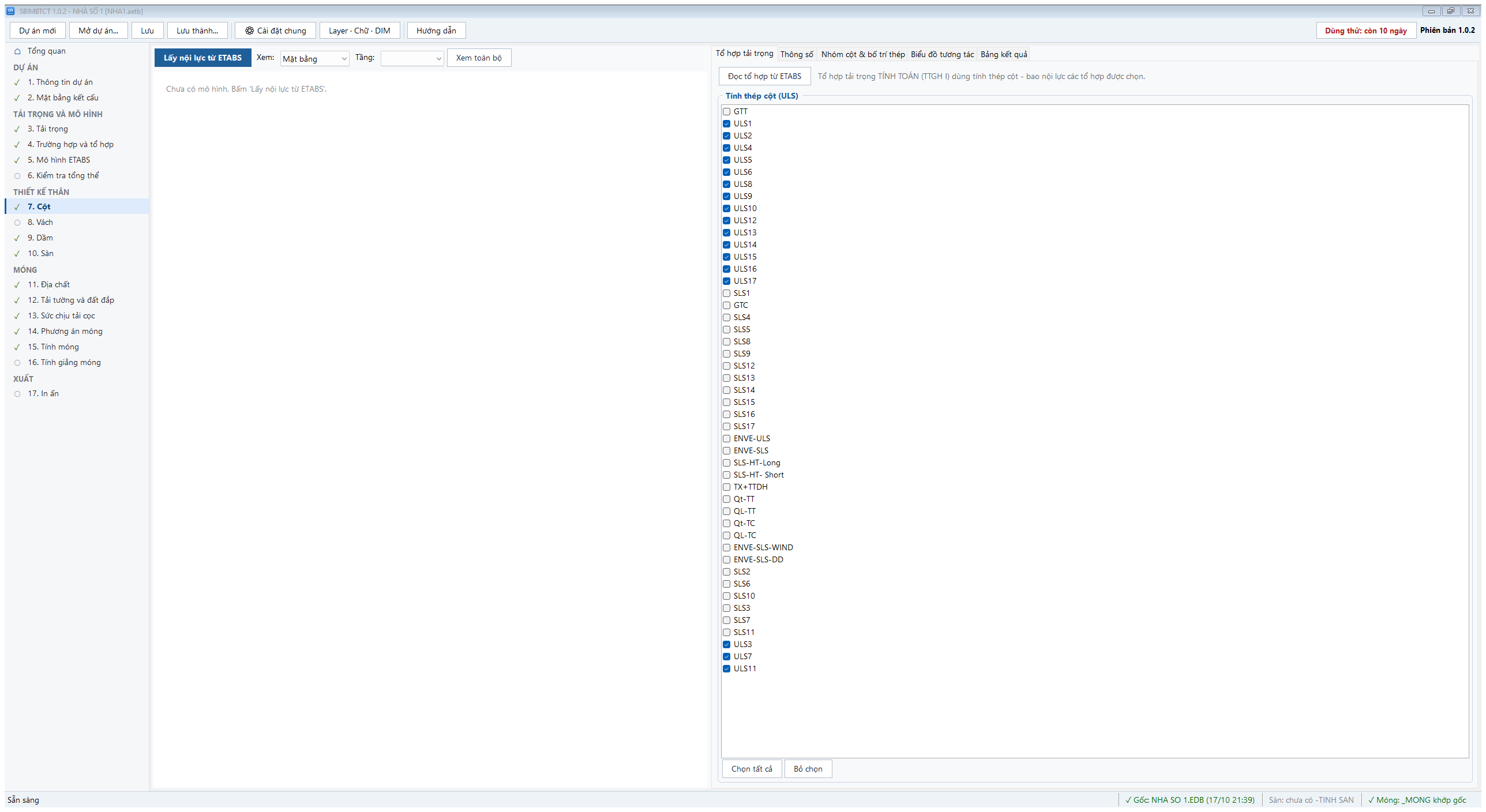Screen dimensions: 1486x812
Task: Click the gear icon in Cài đặt chung
Action: (249, 31)
